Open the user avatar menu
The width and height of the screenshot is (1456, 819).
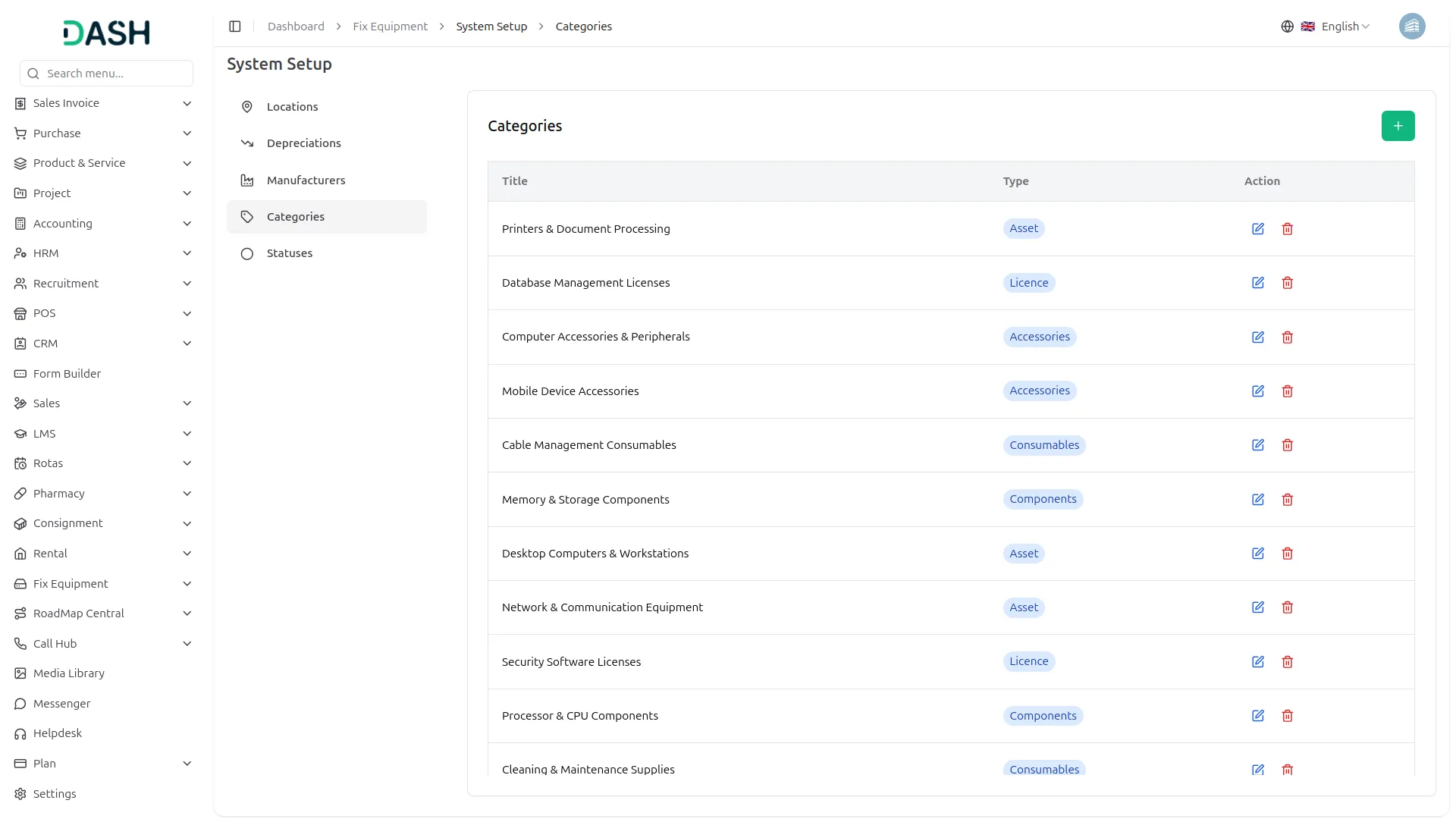tap(1411, 27)
